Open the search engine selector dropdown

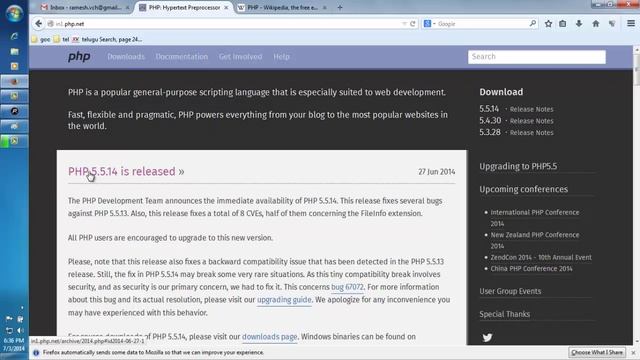pyautogui.click(x=429, y=24)
